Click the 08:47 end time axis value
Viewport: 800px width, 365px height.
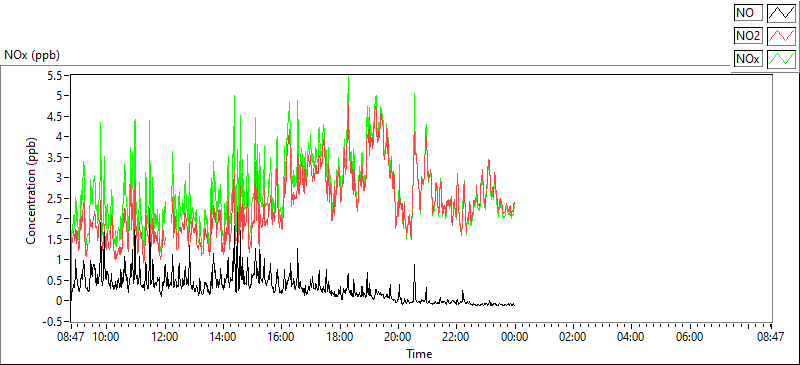[770, 337]
